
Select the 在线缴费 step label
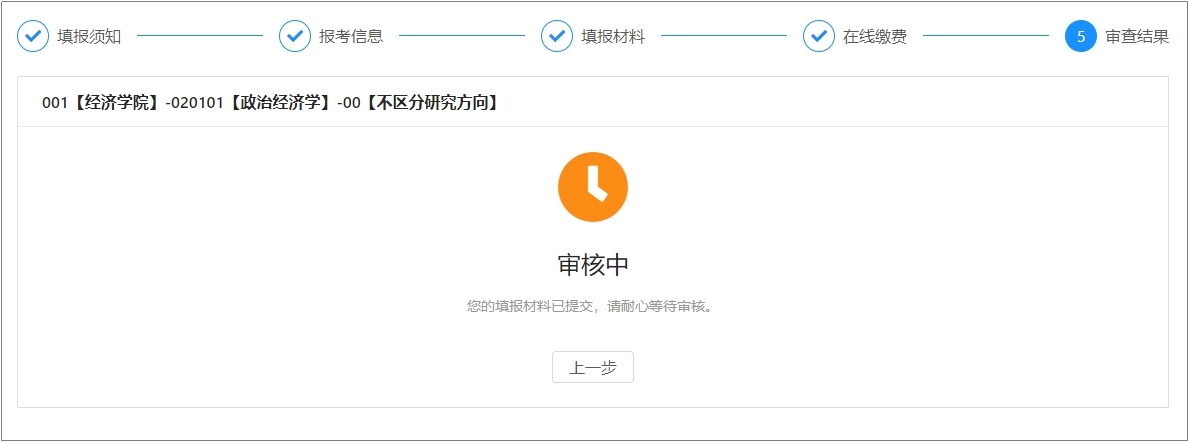[x=875, y=37]
